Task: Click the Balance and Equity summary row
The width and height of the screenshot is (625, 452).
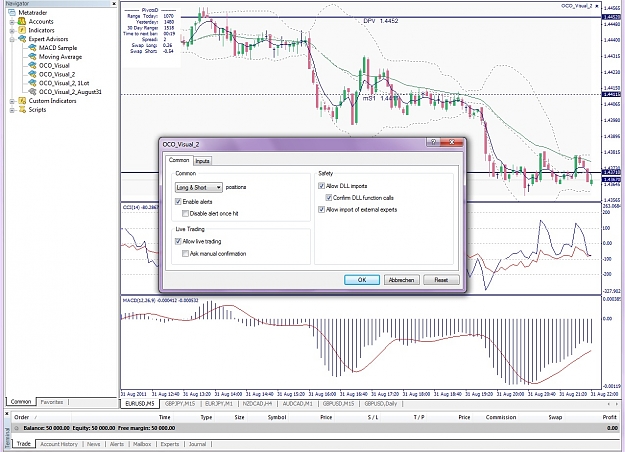Action: pyautogui.click(x=315, y=428)
